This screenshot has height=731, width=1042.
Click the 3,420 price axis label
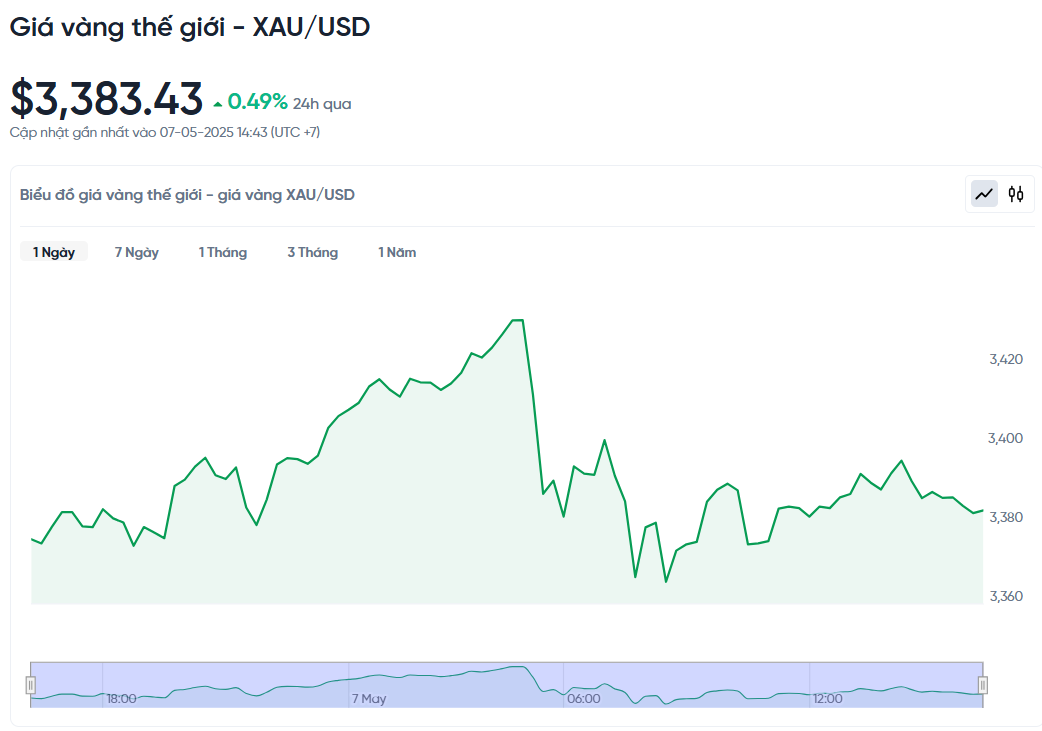(1006, 359)
